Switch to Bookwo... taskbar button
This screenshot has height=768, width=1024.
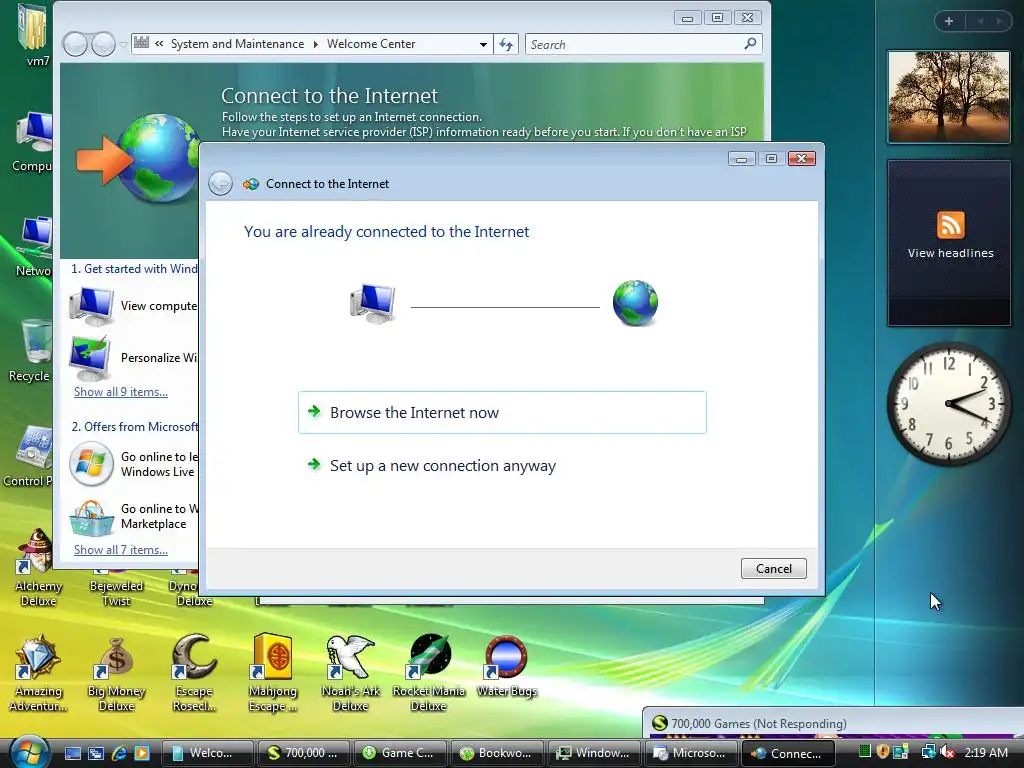click(x=496, y=753)
